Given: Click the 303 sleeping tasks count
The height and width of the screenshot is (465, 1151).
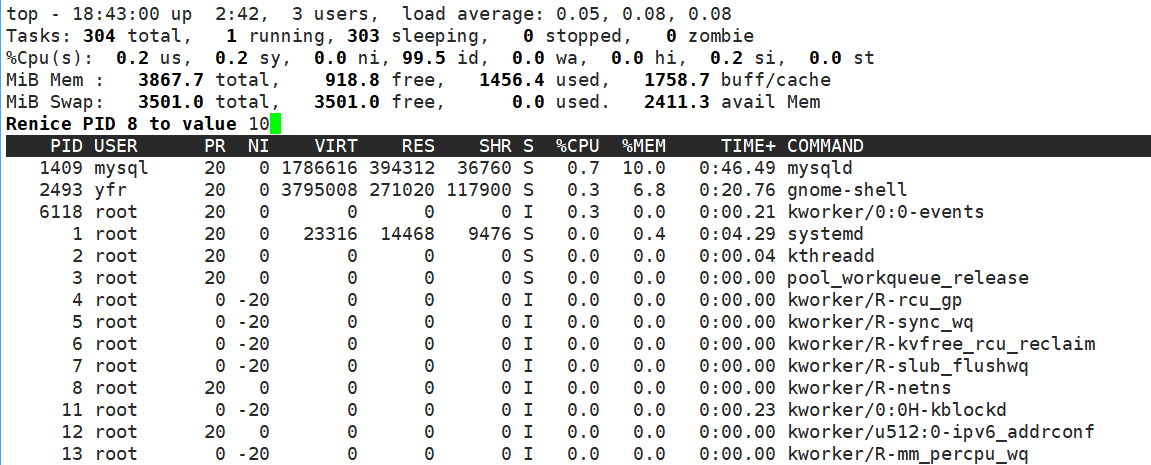Looking at the screenshot, I should click(363, 36).
